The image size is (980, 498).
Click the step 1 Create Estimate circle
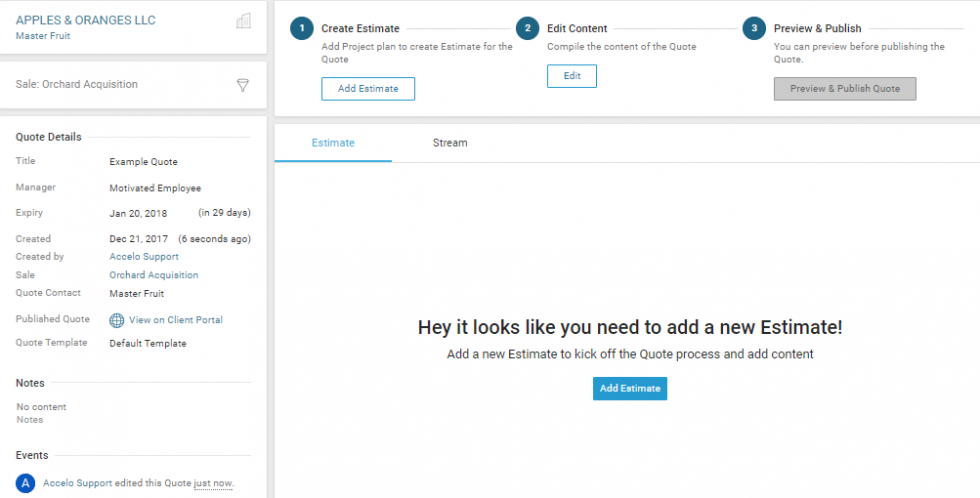coord(301,29)
